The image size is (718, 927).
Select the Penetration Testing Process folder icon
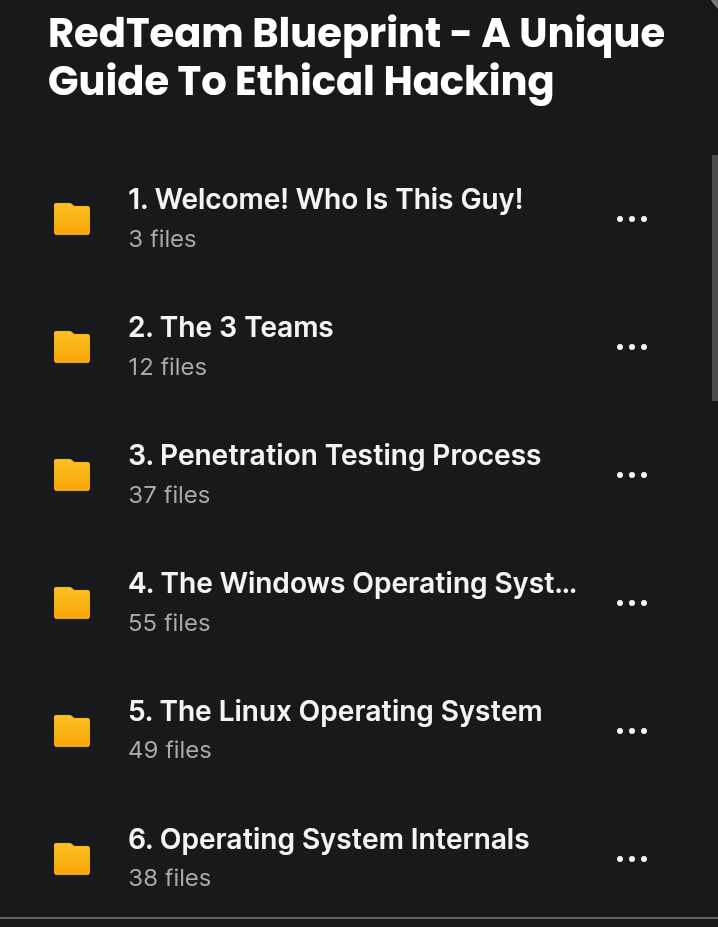[72, 475]
